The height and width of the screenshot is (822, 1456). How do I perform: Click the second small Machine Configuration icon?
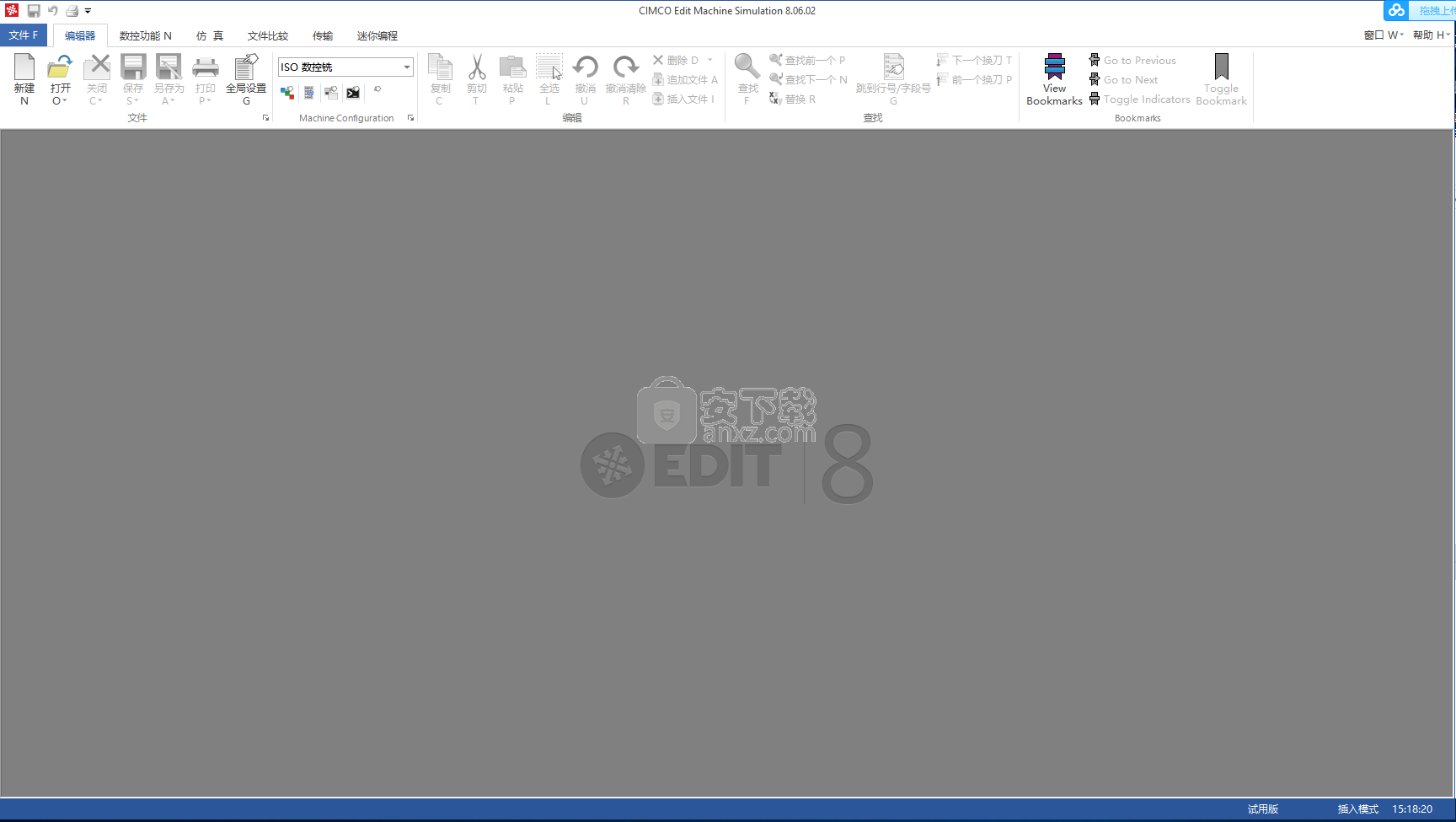click(x=309, y=93)
